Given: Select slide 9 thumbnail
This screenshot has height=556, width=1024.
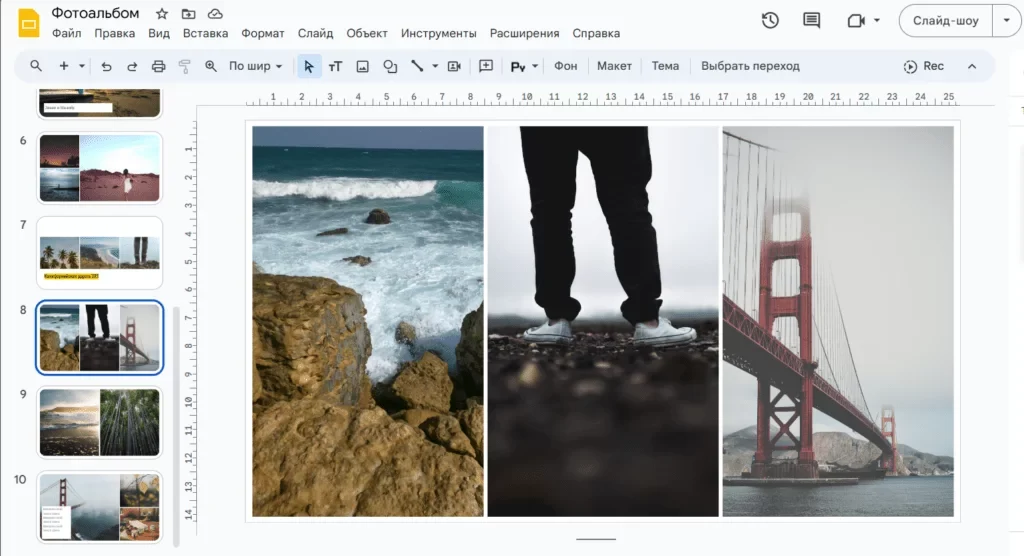Looking at the screenshot, I should 99,422.
